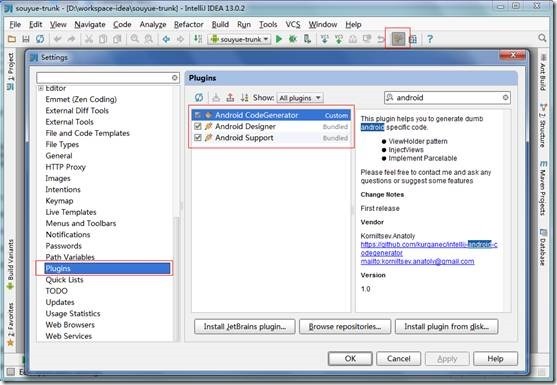Click Install JetBrains plugin button
Screen dimensions: 557x385
point(245,326)
